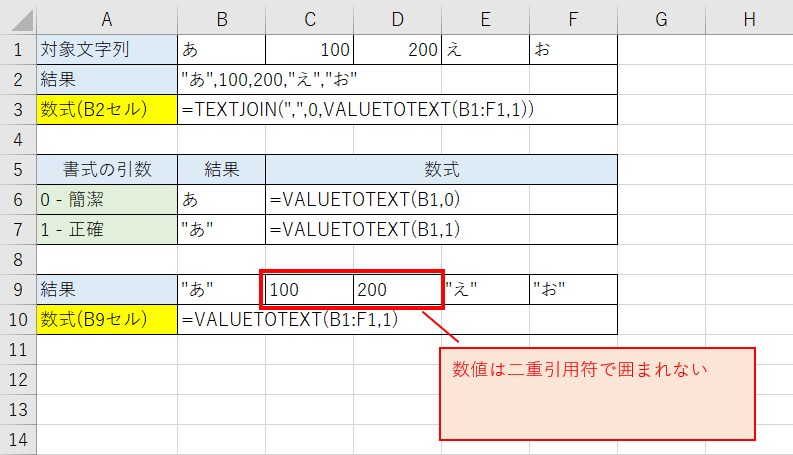Click empty cell G1

click(661, 50)
